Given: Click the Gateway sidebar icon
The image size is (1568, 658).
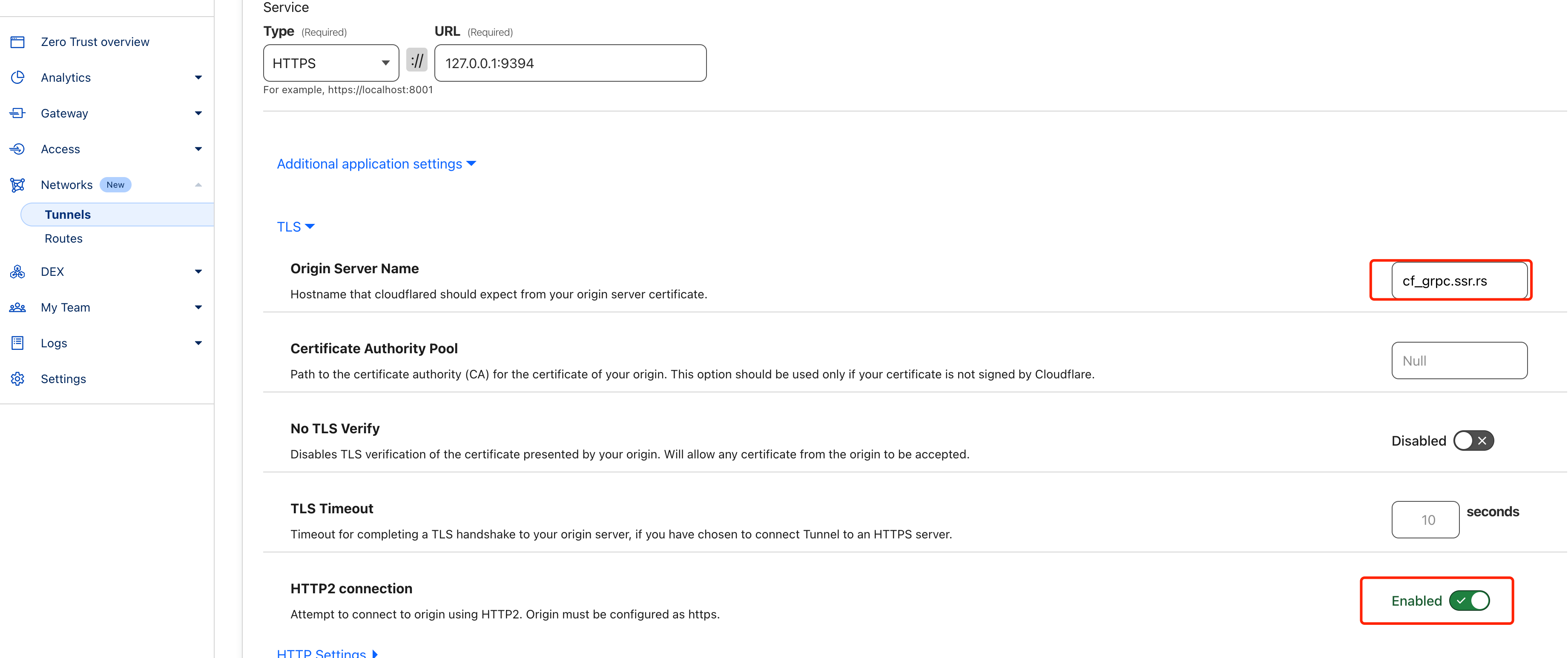Looking at the screenshot, I should click(x=17, y=113).
